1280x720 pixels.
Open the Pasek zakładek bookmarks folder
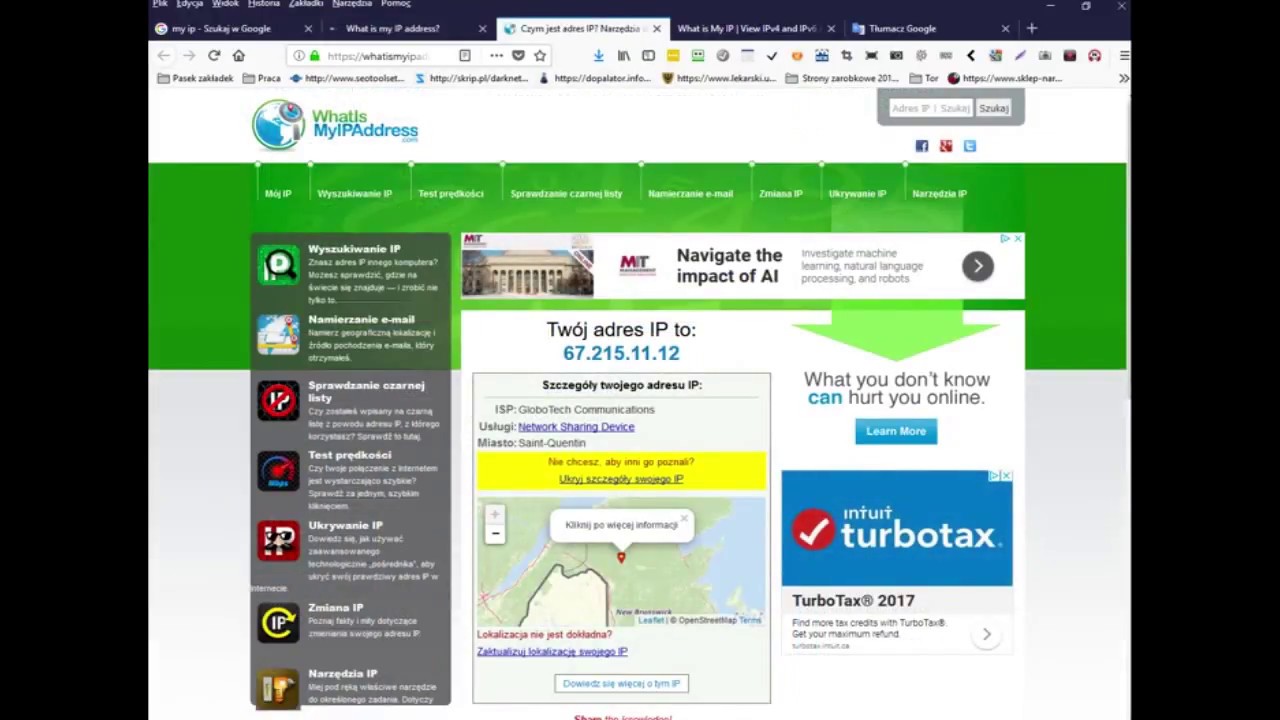click(194, 78)
